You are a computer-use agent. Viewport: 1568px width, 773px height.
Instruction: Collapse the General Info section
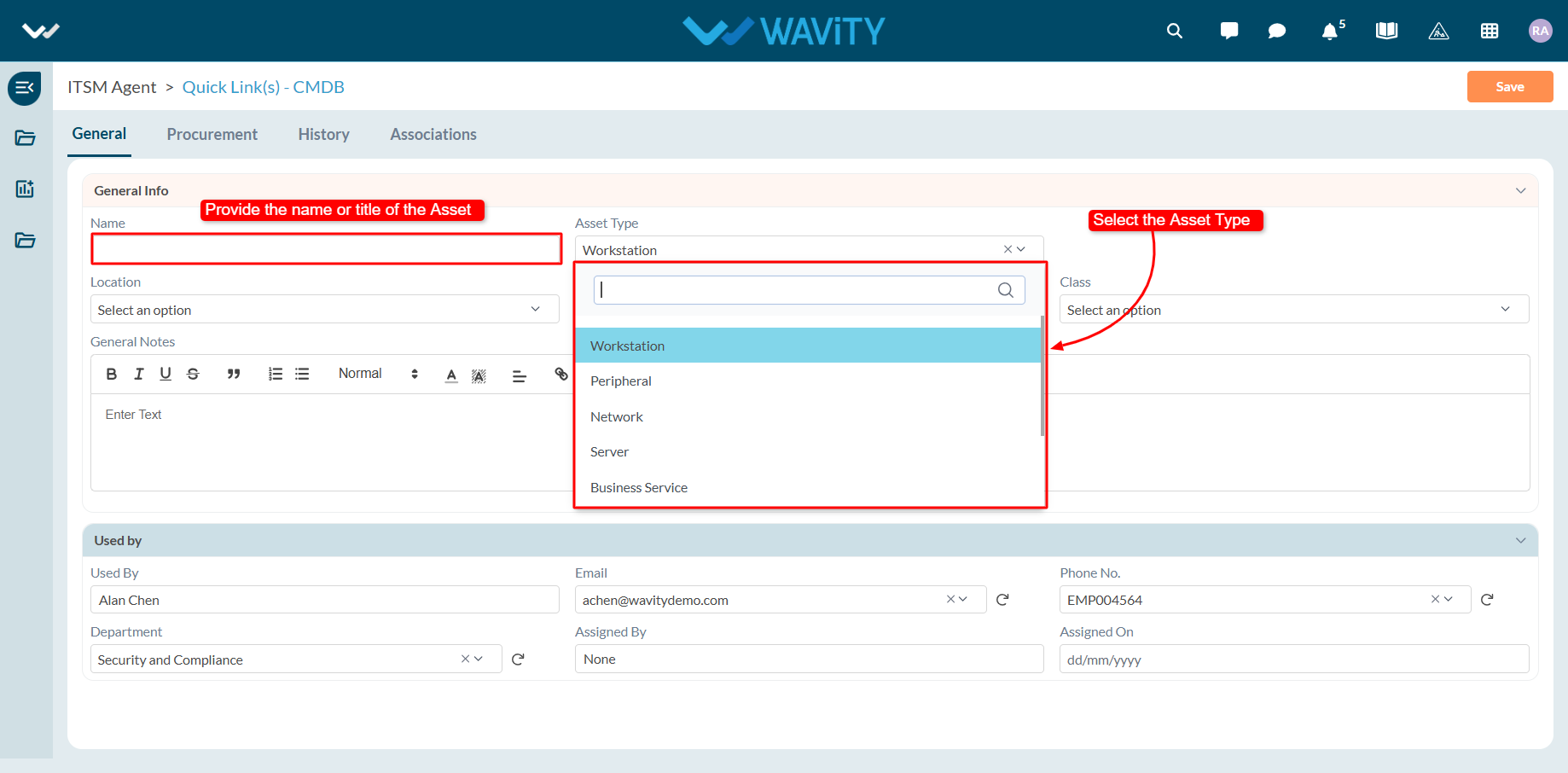click(1520, 190)
